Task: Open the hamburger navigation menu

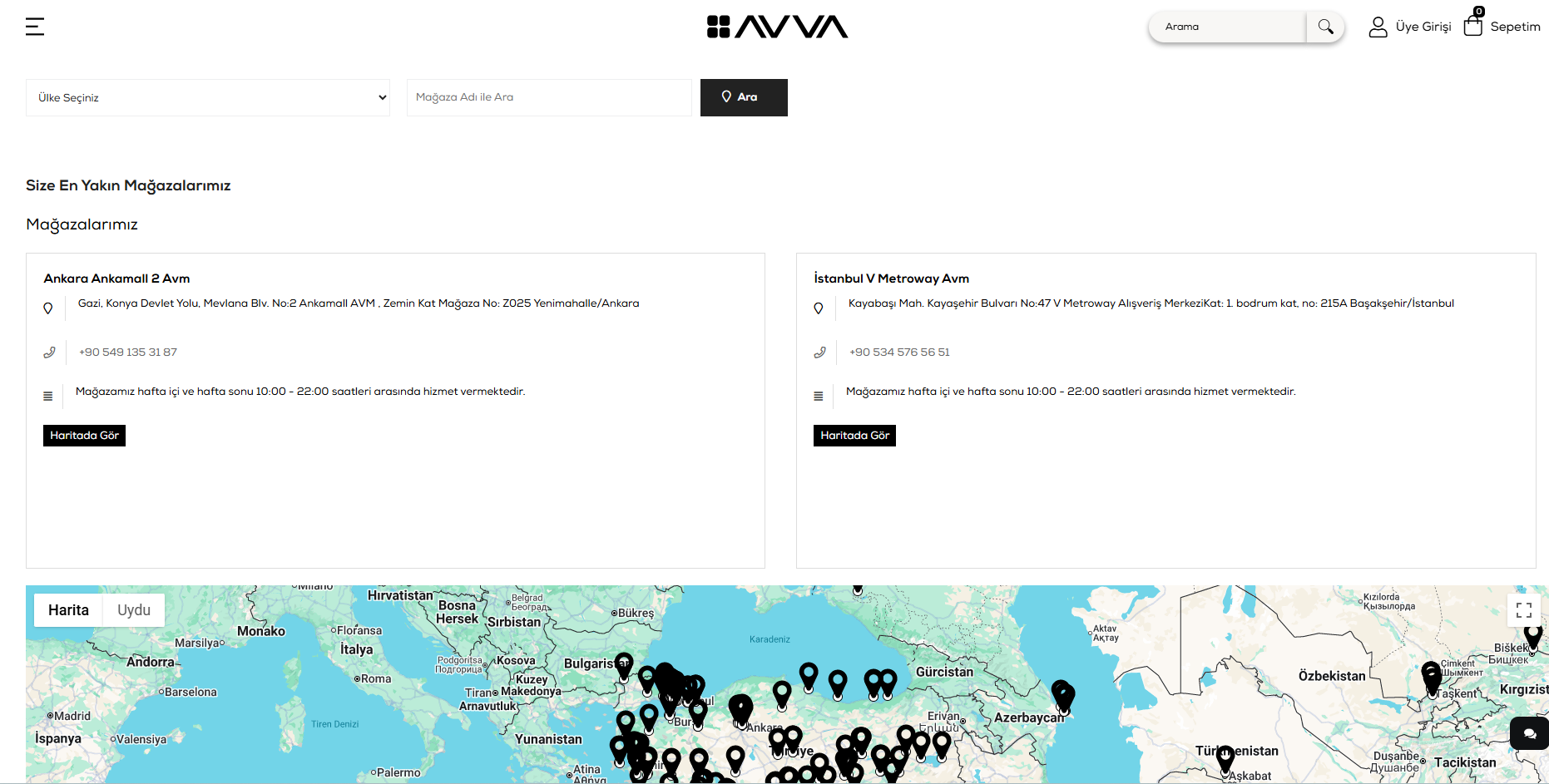Action: tap(35, 27)
